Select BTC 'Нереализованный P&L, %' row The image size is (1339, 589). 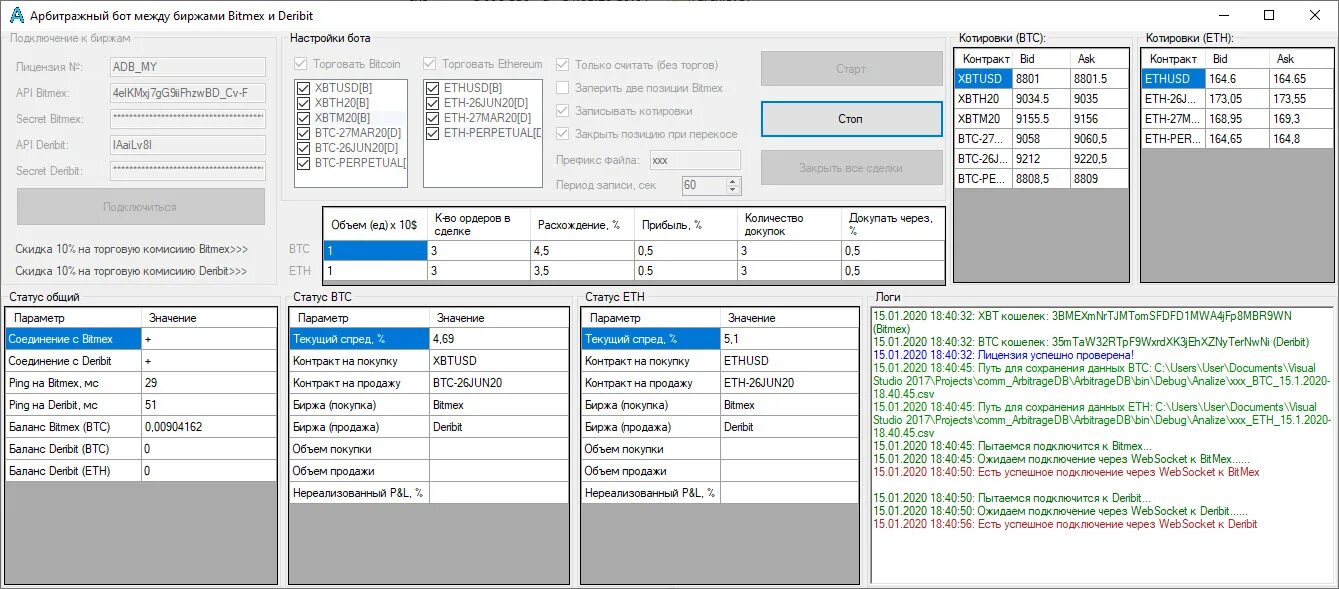tap(428, 493)
